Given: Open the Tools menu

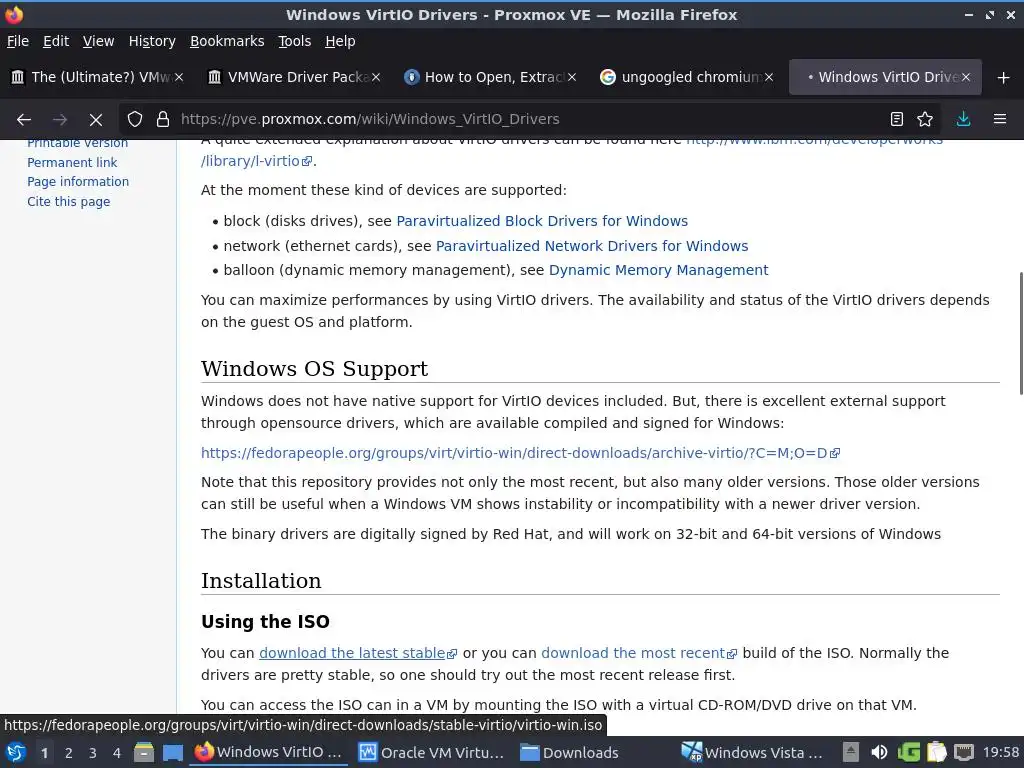Looking at the screenshot, I should (295, 41).
